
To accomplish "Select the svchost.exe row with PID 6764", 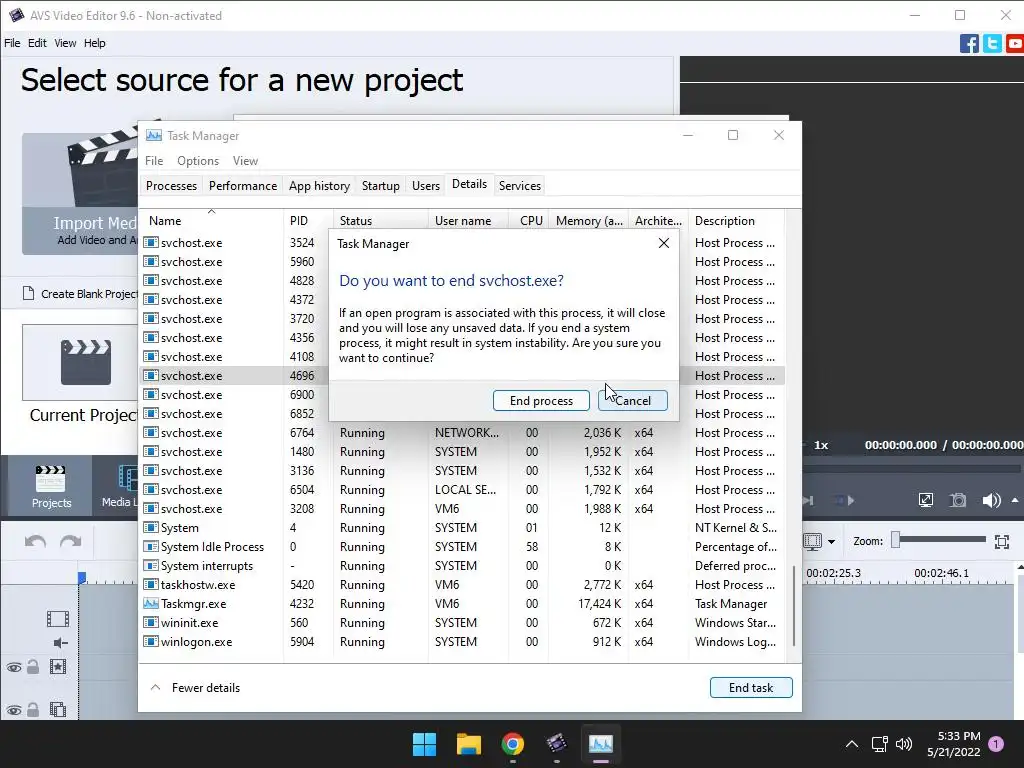I will pos(462,432).
